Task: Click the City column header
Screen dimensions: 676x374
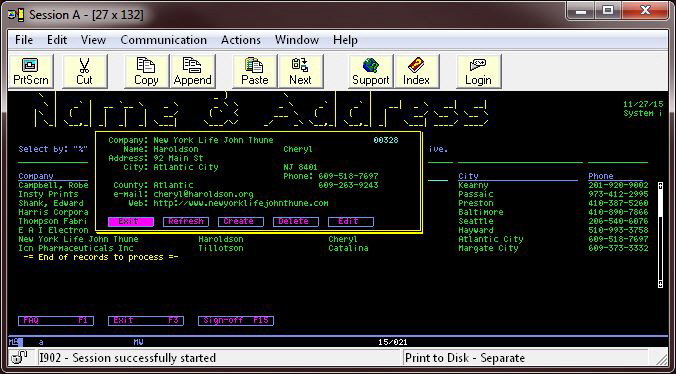Action: pyautogui.click(x=468, y=176)
